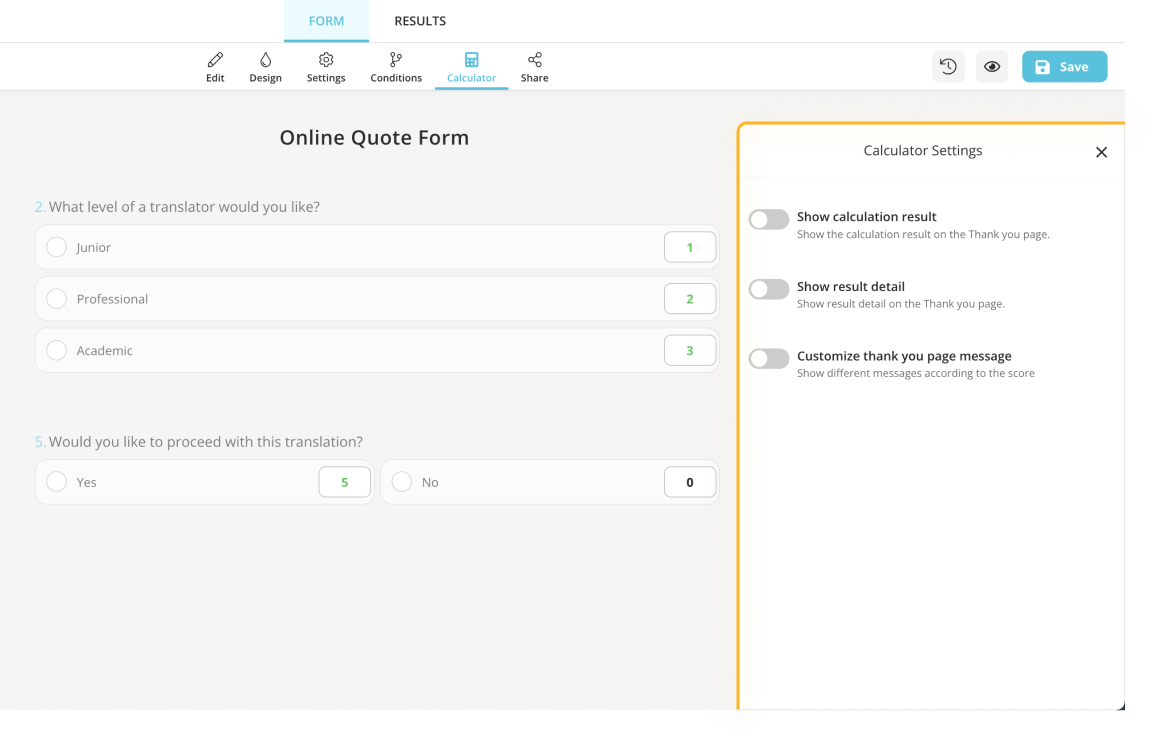Switch to the FORM tab
This screenshot has width=1160, height=746.
tap(326, 21)
